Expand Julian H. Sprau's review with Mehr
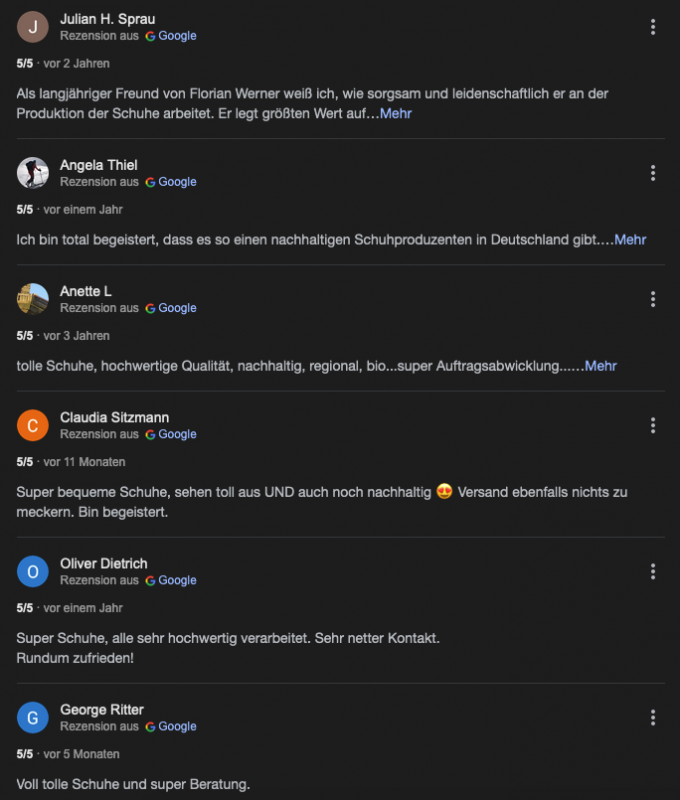The width and height of the screenshot is (680, 800). (x=395, y=113)
